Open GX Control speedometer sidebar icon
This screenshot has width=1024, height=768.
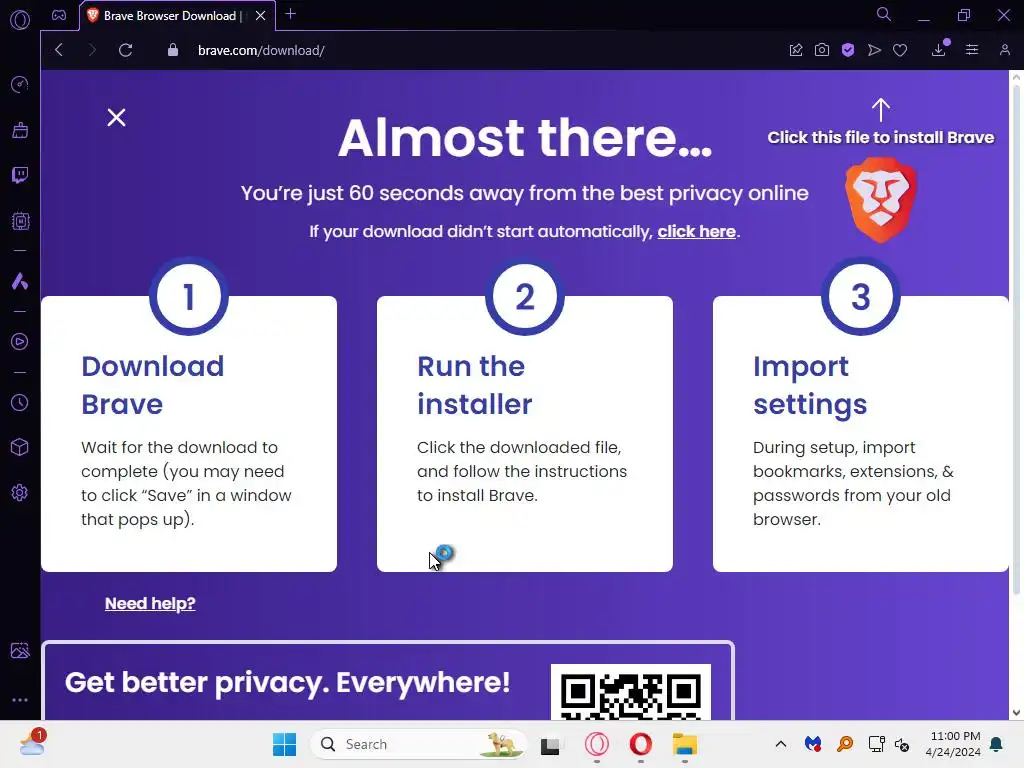(x=20, y=84)
